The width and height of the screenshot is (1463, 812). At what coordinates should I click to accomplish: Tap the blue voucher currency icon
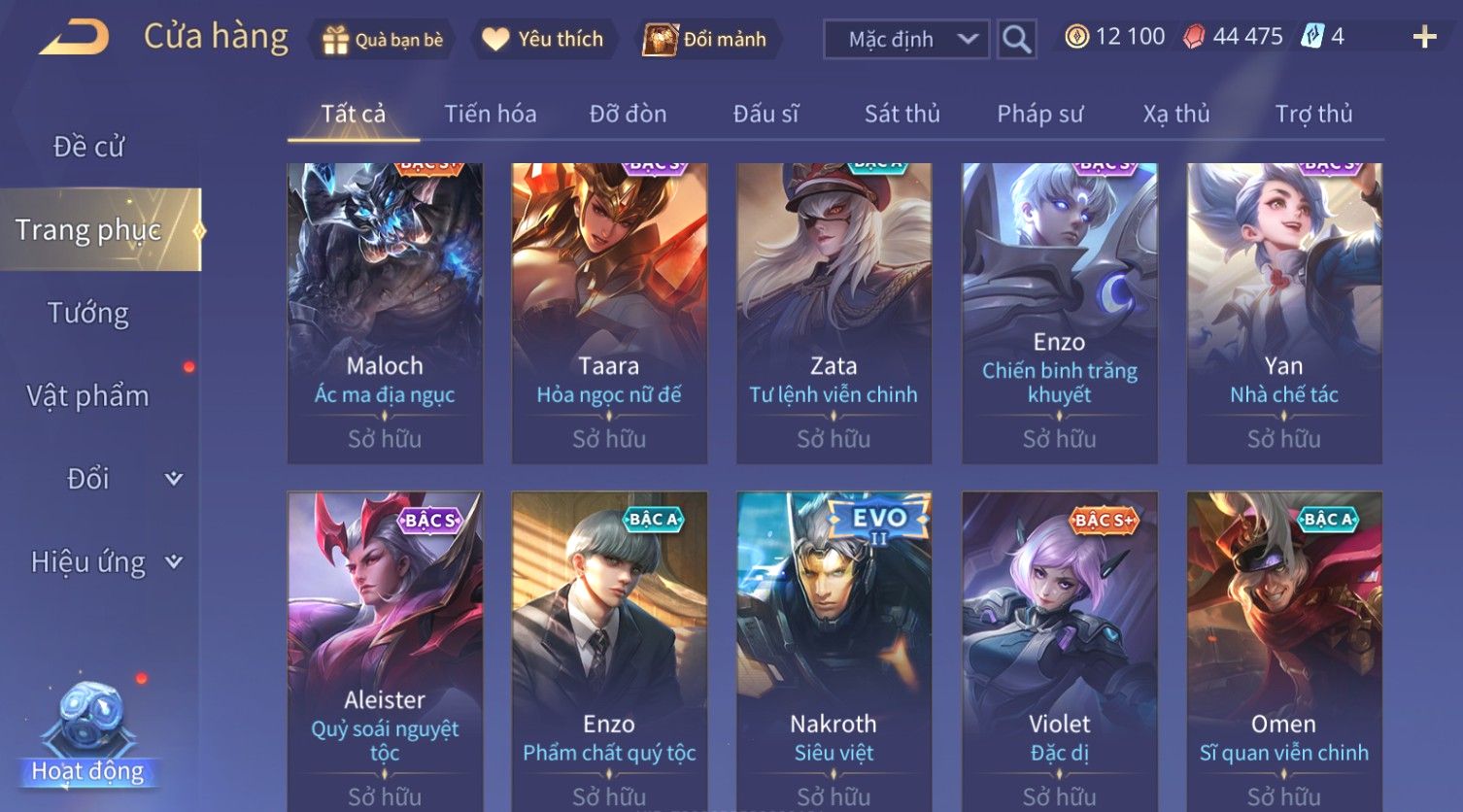[1312, 37]
